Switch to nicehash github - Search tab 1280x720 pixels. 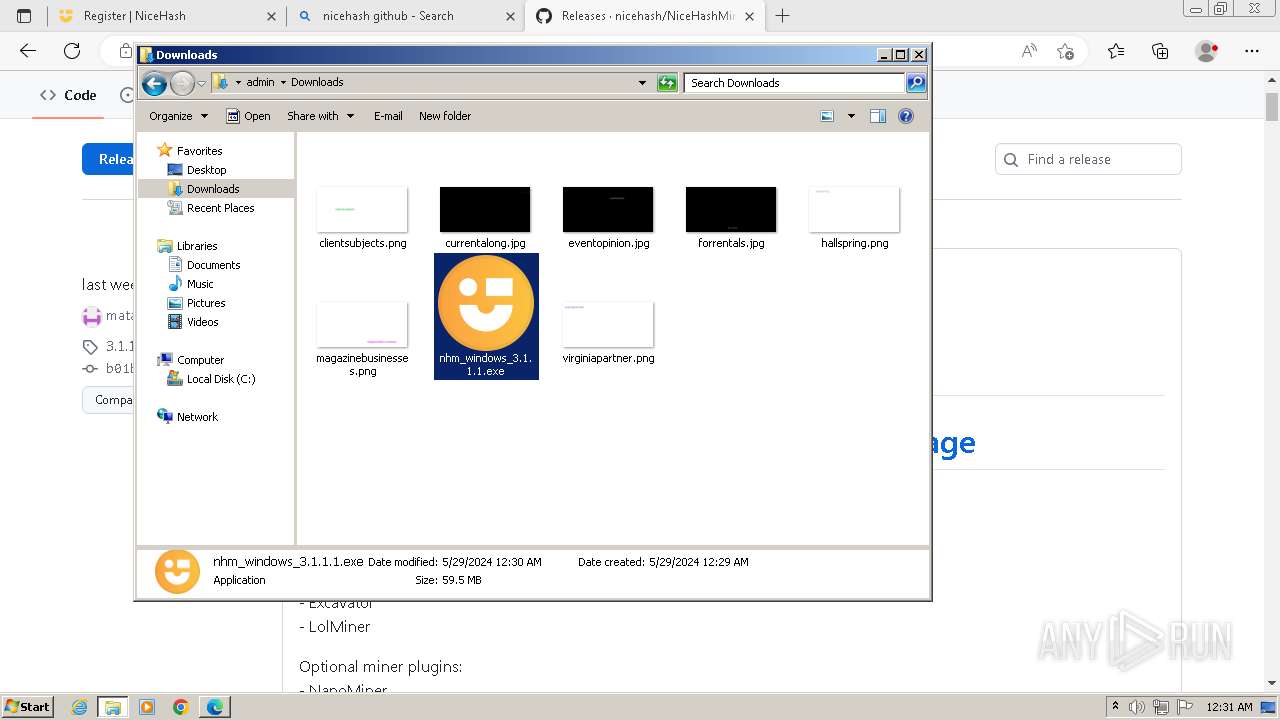pos(405,16)
